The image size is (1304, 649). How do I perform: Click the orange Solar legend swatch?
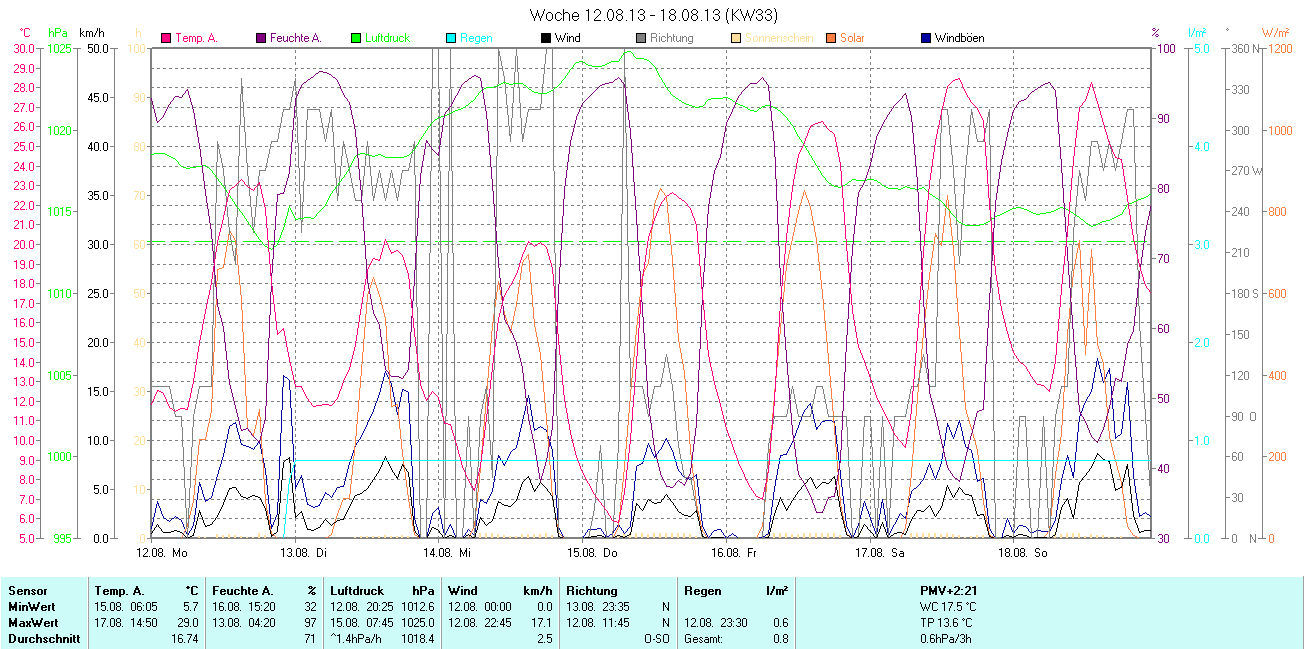click(x=830, y=38)
